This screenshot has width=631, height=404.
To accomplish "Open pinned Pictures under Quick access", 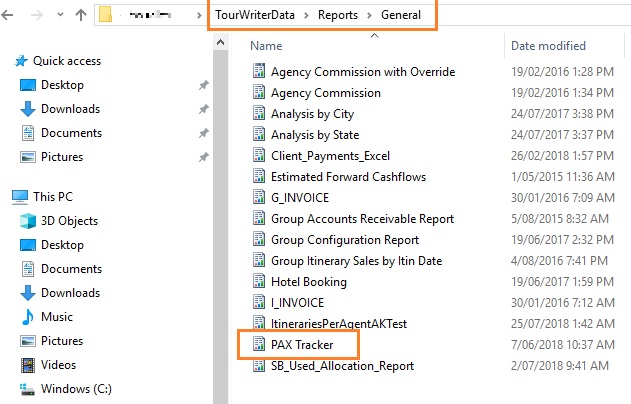I will coord(62,157).
